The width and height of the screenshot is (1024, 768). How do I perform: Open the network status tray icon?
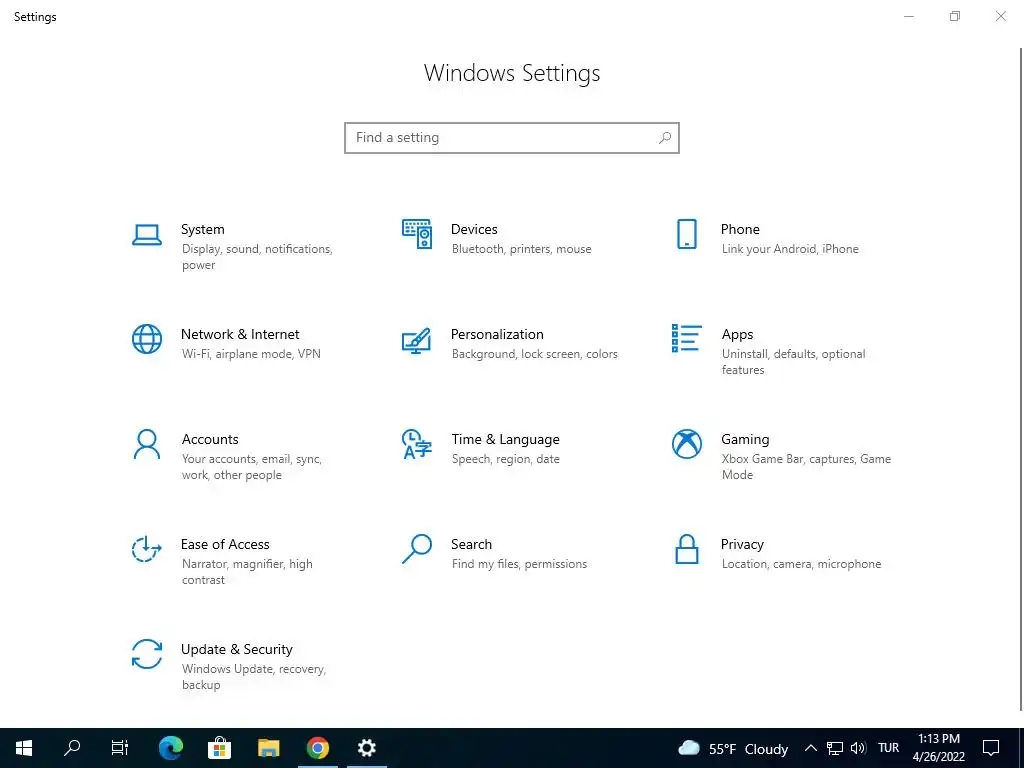(835, 748)
